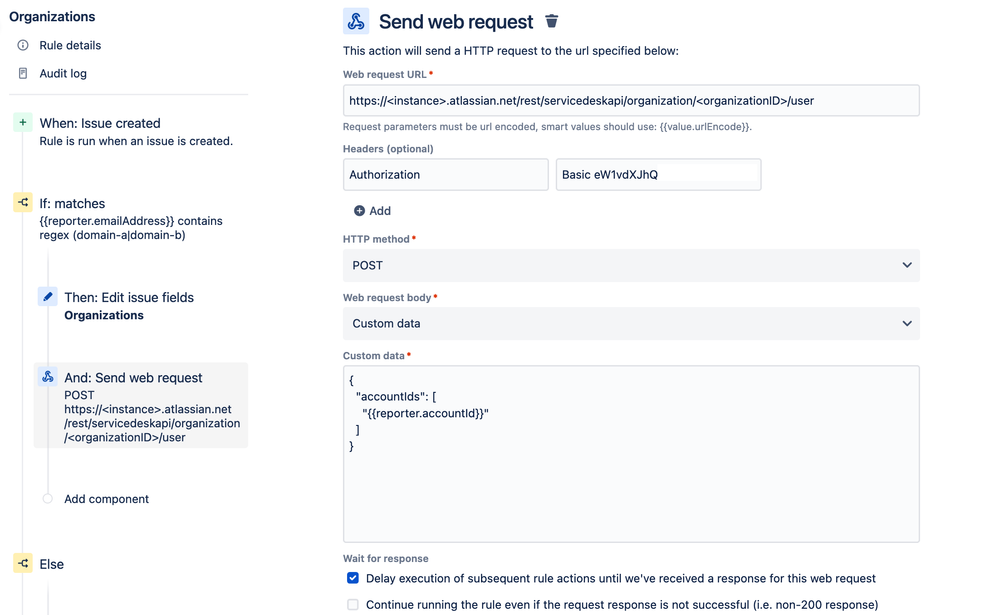The width and height of the screenshot is (999, 615).
Task: Click the web request icon in rule tree
Action: tap(48, 377)
